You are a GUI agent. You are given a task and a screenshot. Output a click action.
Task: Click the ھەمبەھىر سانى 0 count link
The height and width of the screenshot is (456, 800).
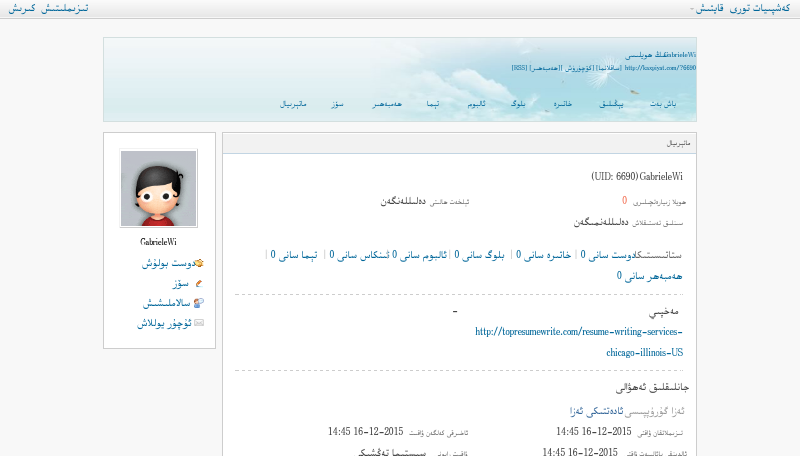649,276
